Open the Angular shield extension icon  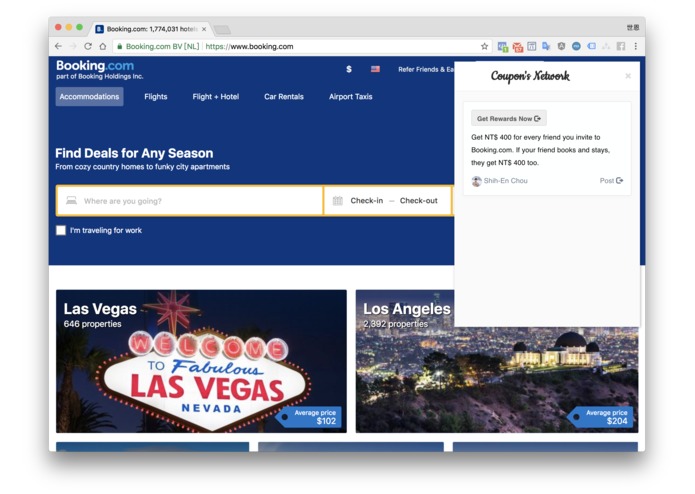point(561,46)
